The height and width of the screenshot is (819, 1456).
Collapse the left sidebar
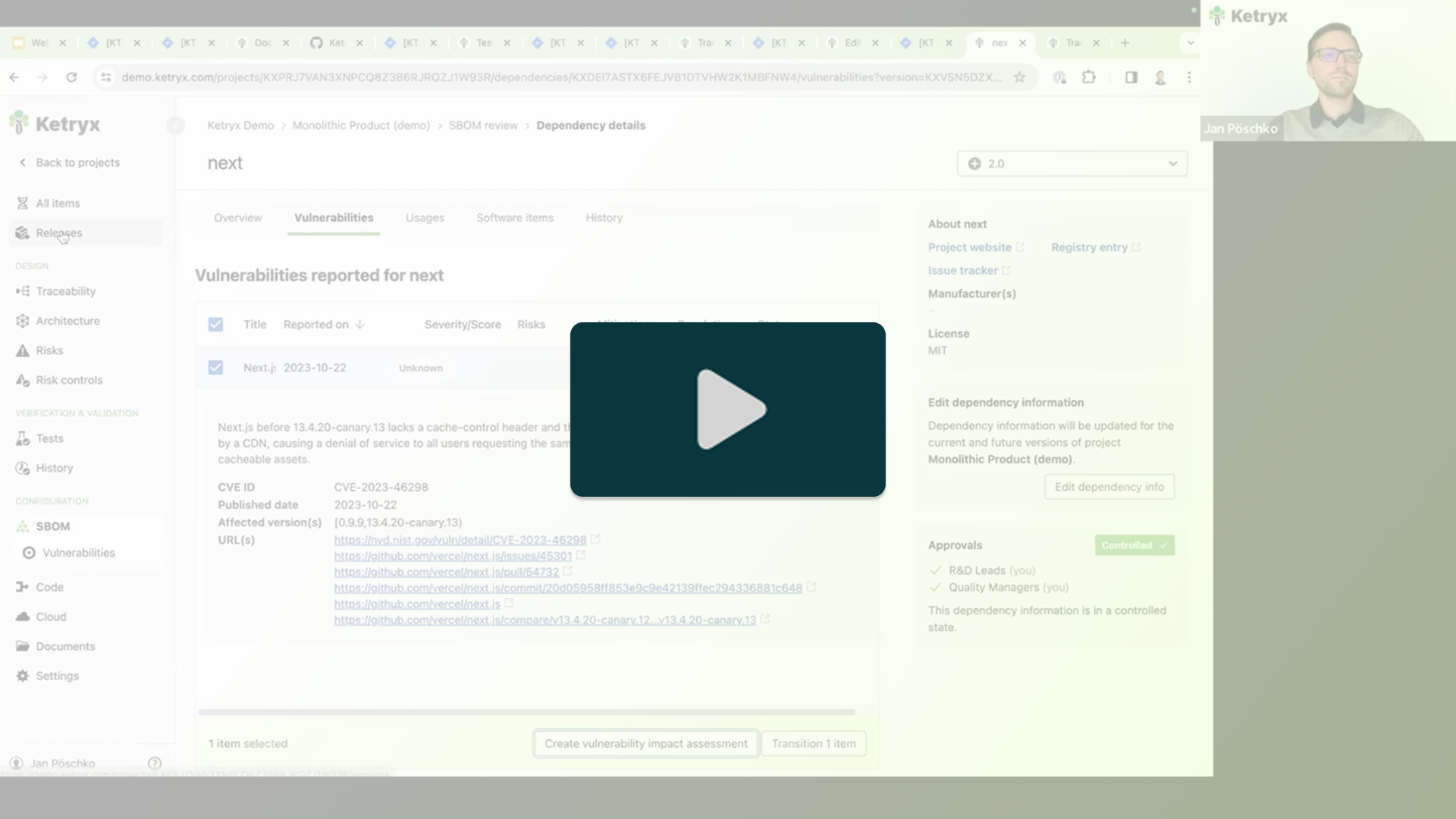pos(175,125)
